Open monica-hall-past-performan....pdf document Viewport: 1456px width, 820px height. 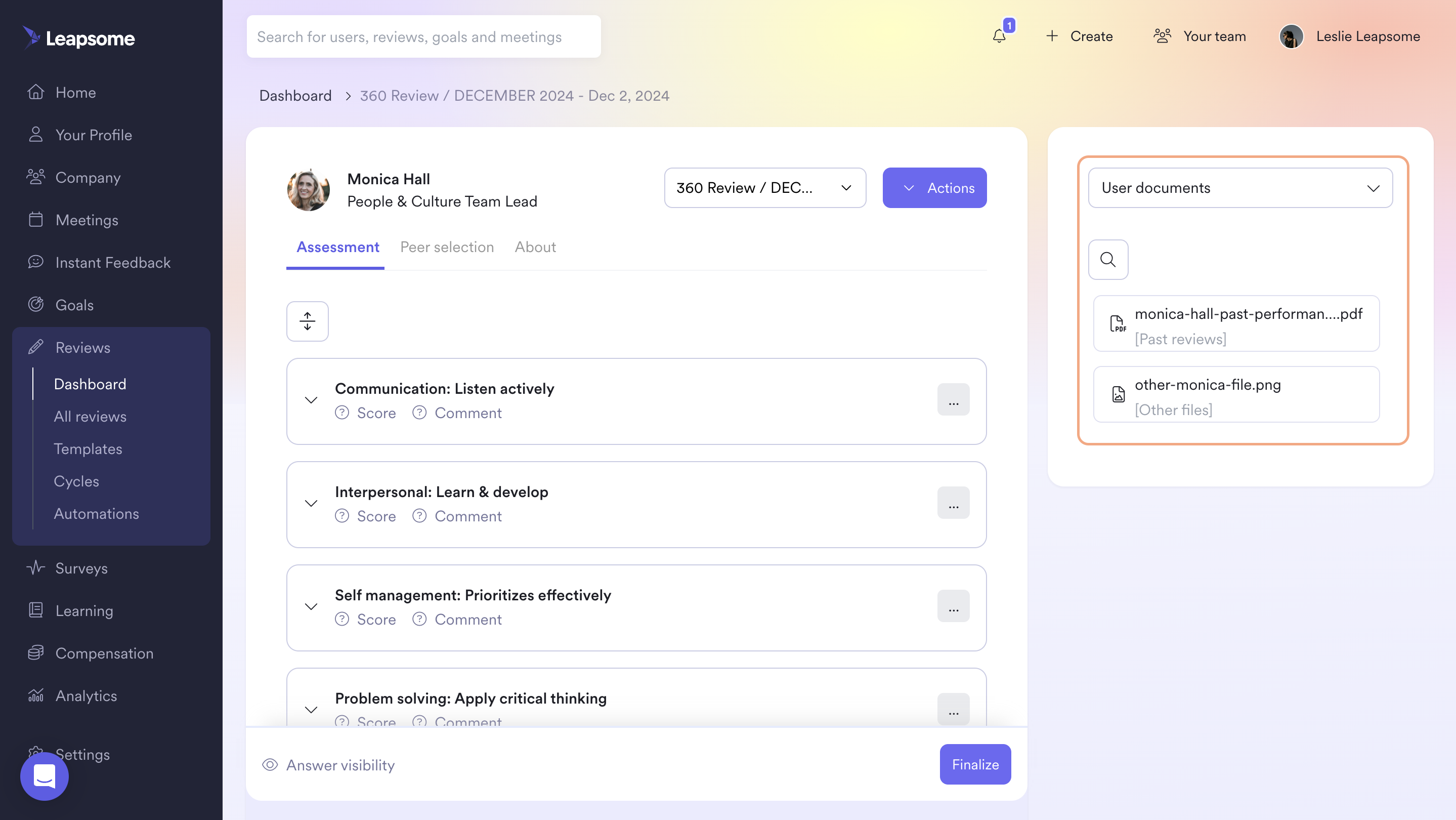1236,323
